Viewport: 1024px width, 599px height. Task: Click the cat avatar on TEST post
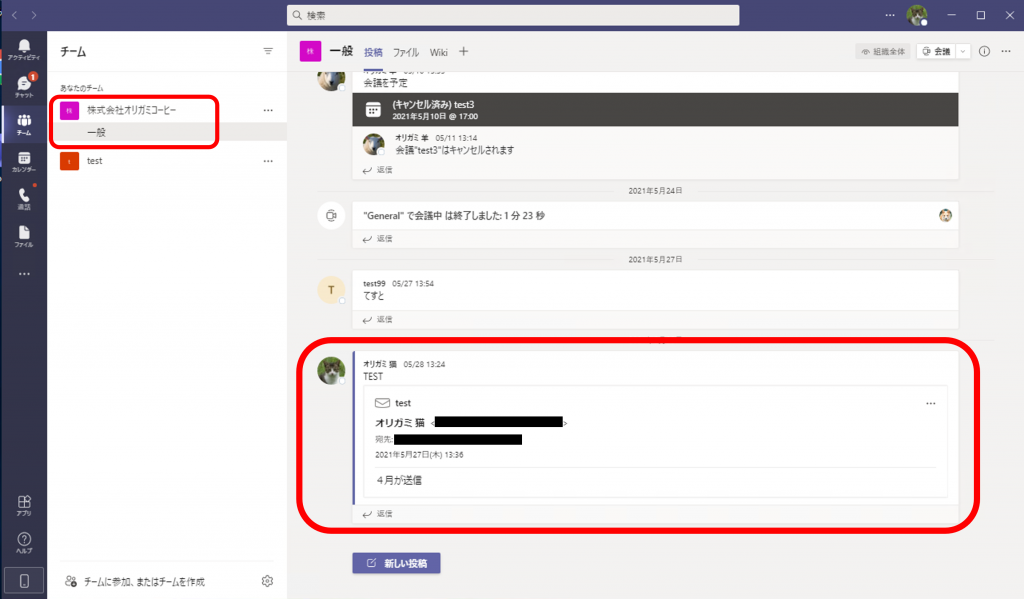pyautogui.click(x=331, y=370)
